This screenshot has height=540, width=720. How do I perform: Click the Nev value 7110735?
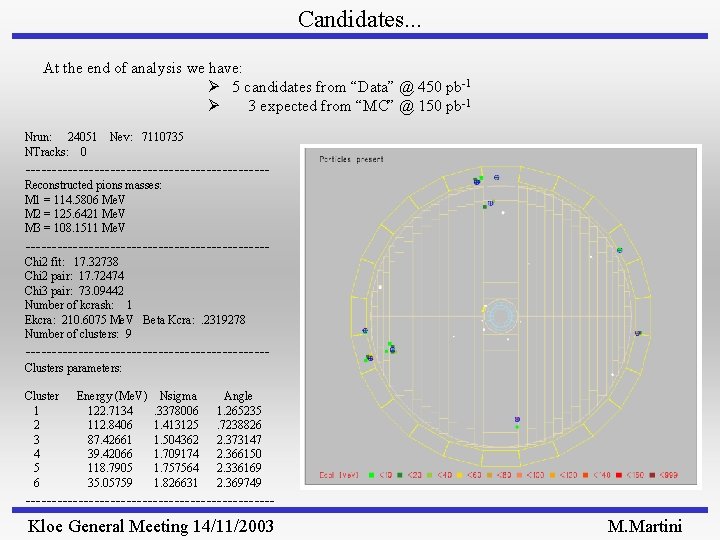pyautogui.click(x=163, y=136)
